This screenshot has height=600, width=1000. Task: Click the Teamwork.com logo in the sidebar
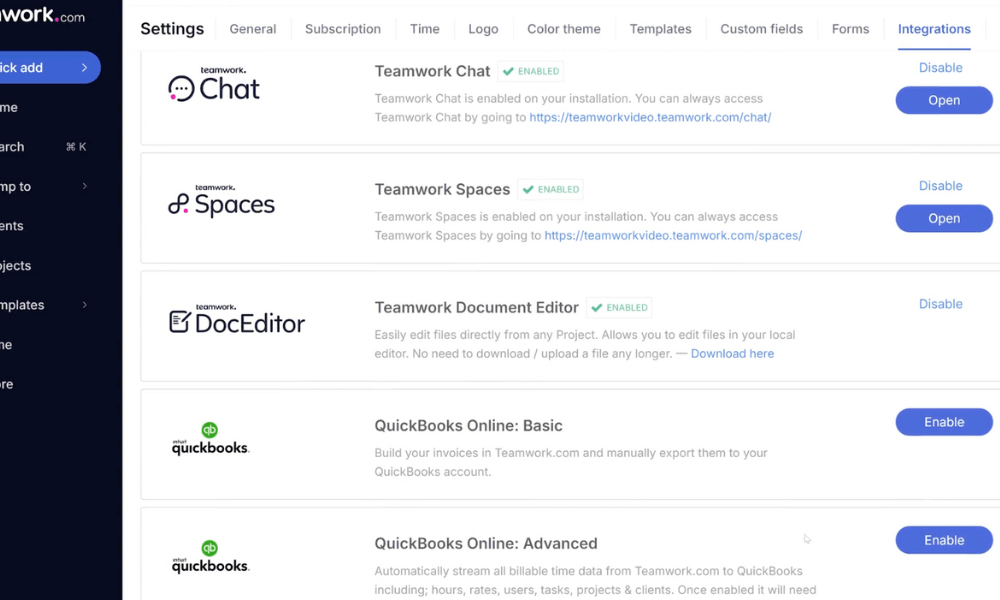click(43, 16)
